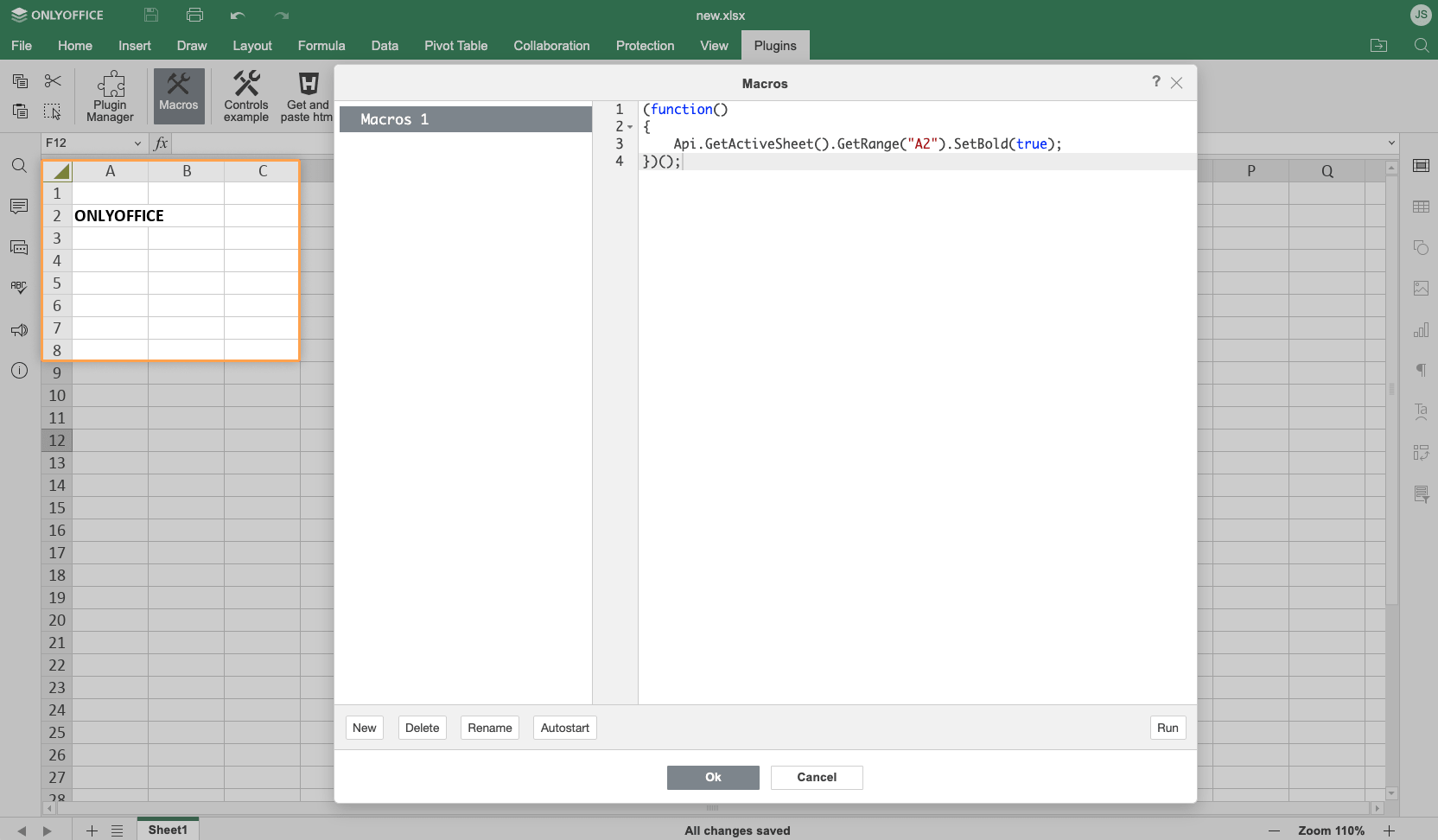Open the Feedback megaphone icon
The height and width of the screenshot is (840, 1438).
point(19,330)
